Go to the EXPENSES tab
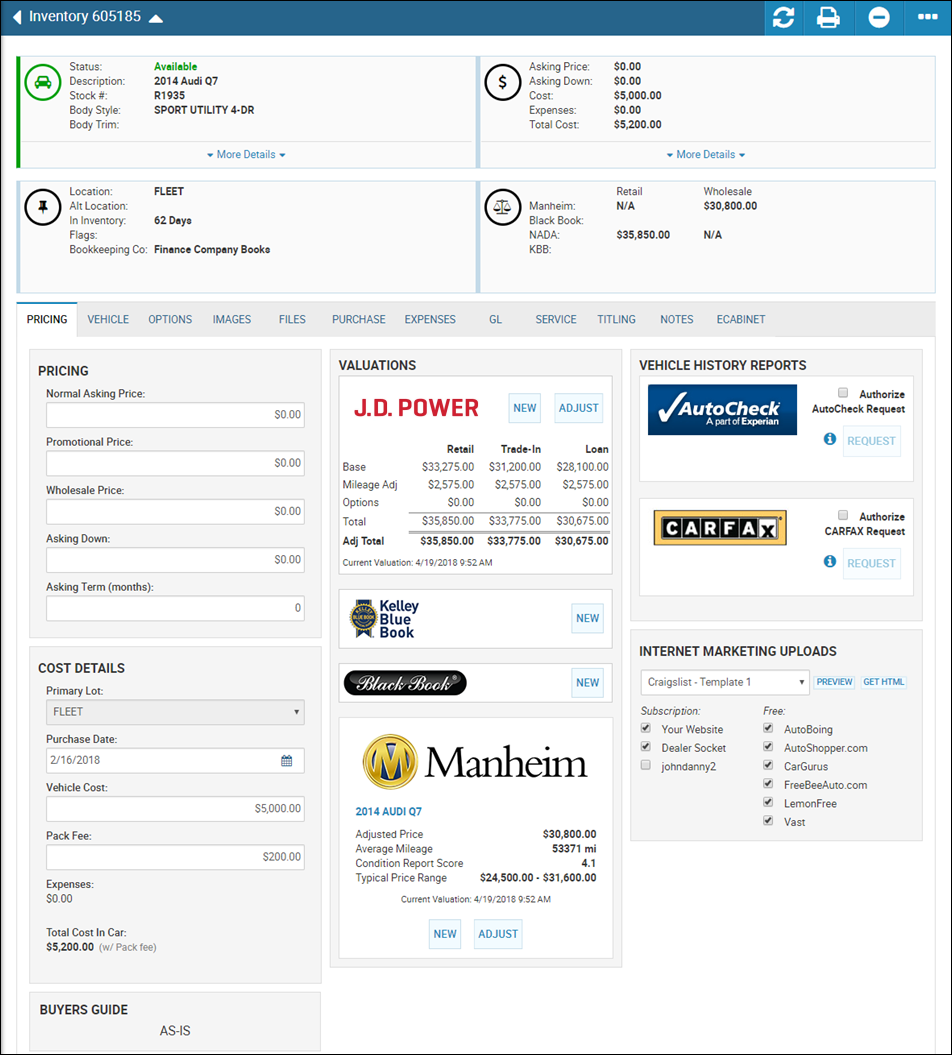This screenshot has width=952, height=1055. (x=430, y=320)
